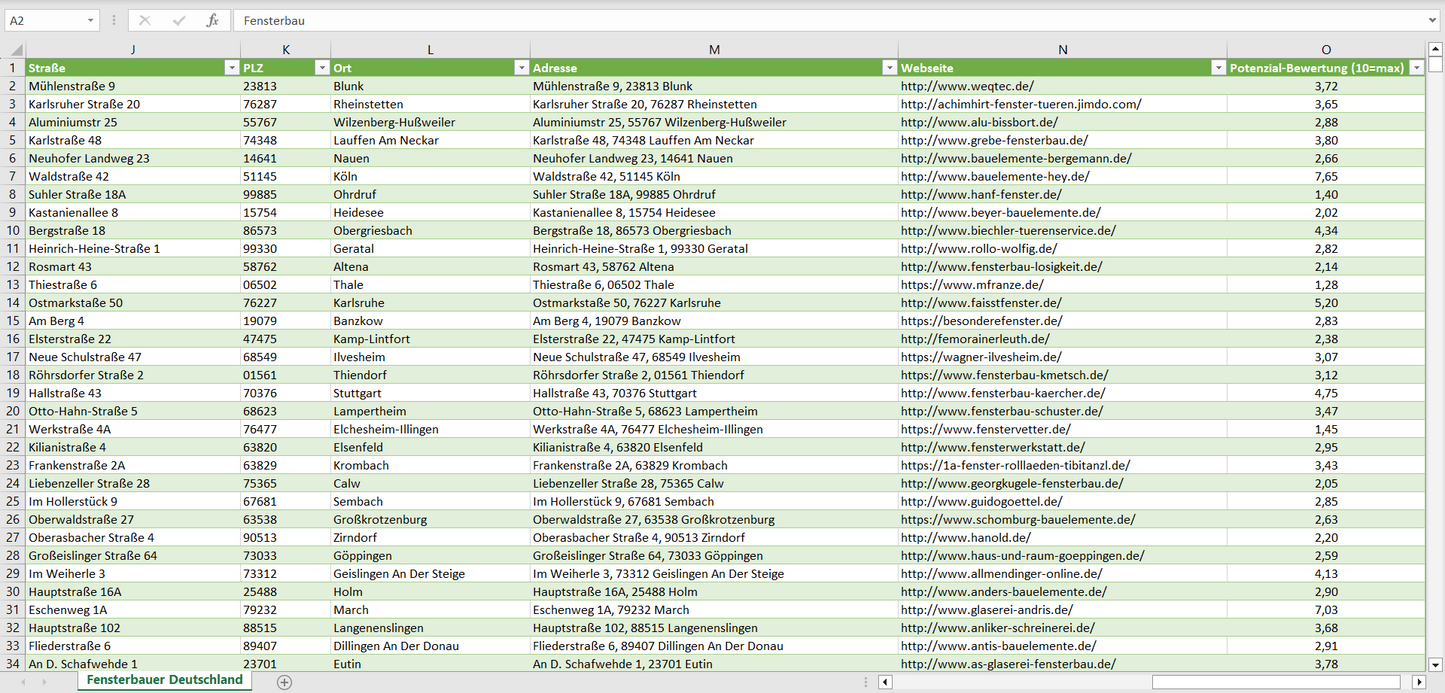This screenshot has height=693, width=1445.
Task: Select column M header
Action: pos(713,50)
